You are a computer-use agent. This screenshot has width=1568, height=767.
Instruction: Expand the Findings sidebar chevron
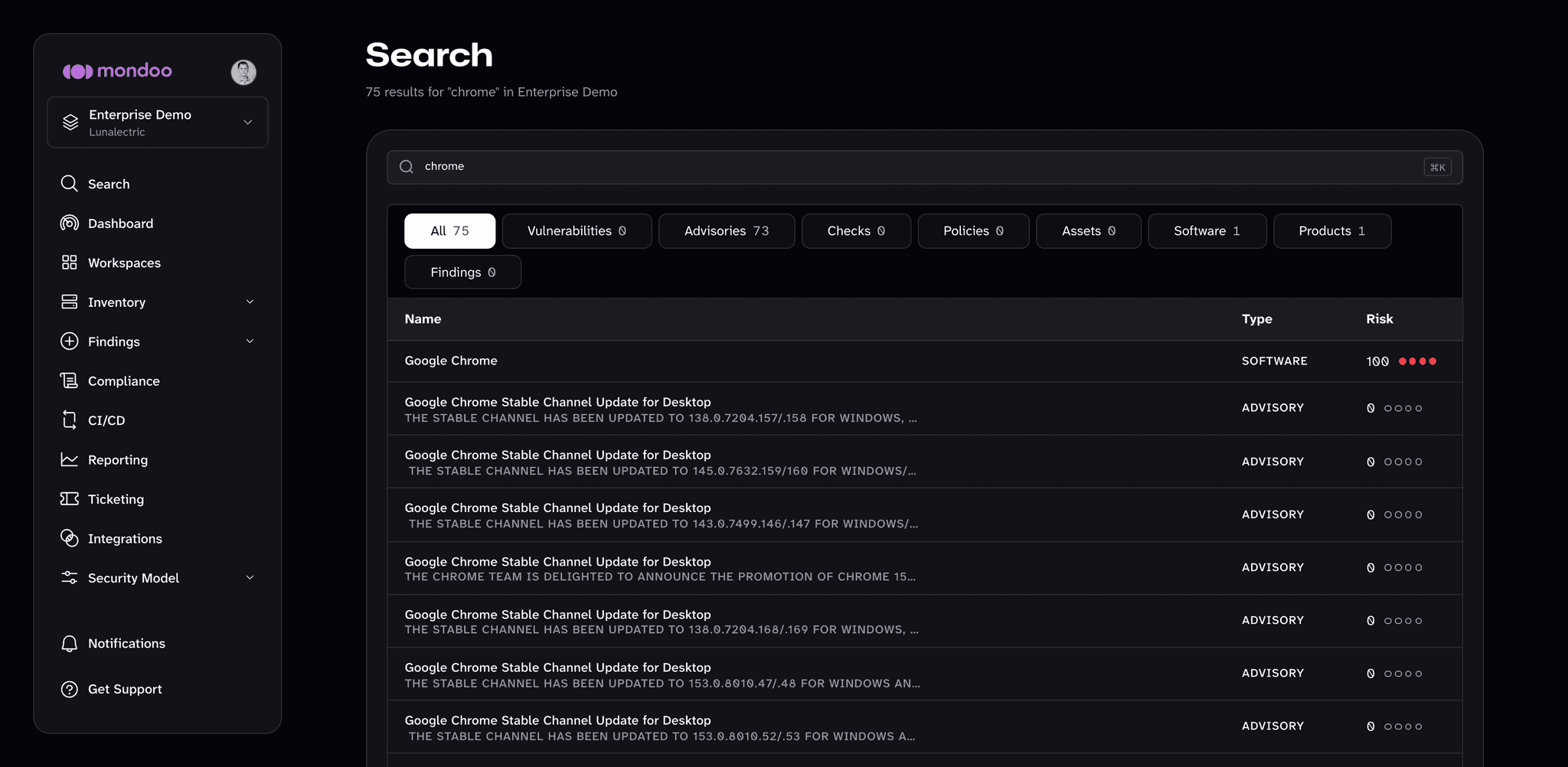(x=250, y=341)
